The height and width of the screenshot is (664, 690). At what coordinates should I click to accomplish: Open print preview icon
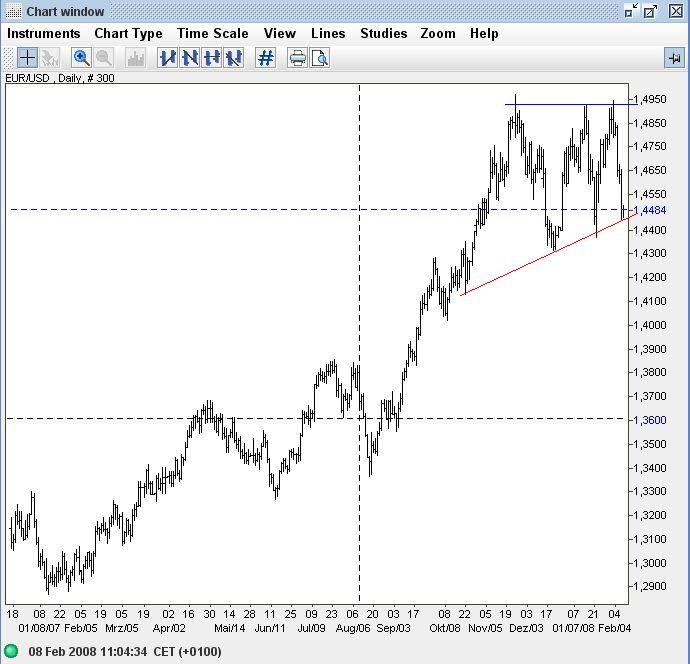pyautogui.click(x=320, y=58)
